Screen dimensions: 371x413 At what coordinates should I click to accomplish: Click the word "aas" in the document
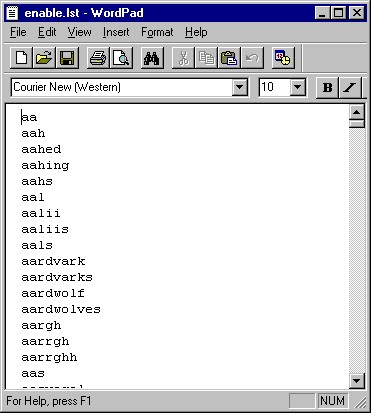(33, 373)
